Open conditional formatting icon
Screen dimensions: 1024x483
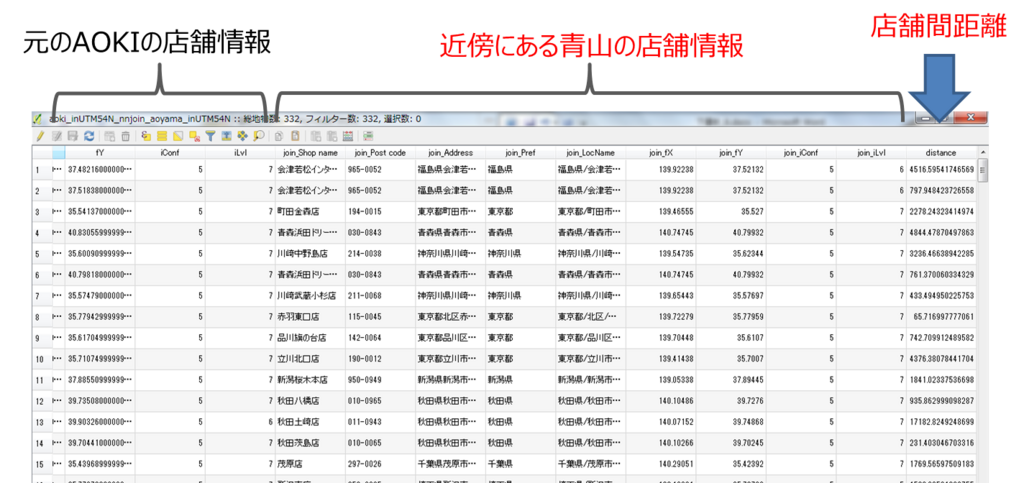coord(368,136)
